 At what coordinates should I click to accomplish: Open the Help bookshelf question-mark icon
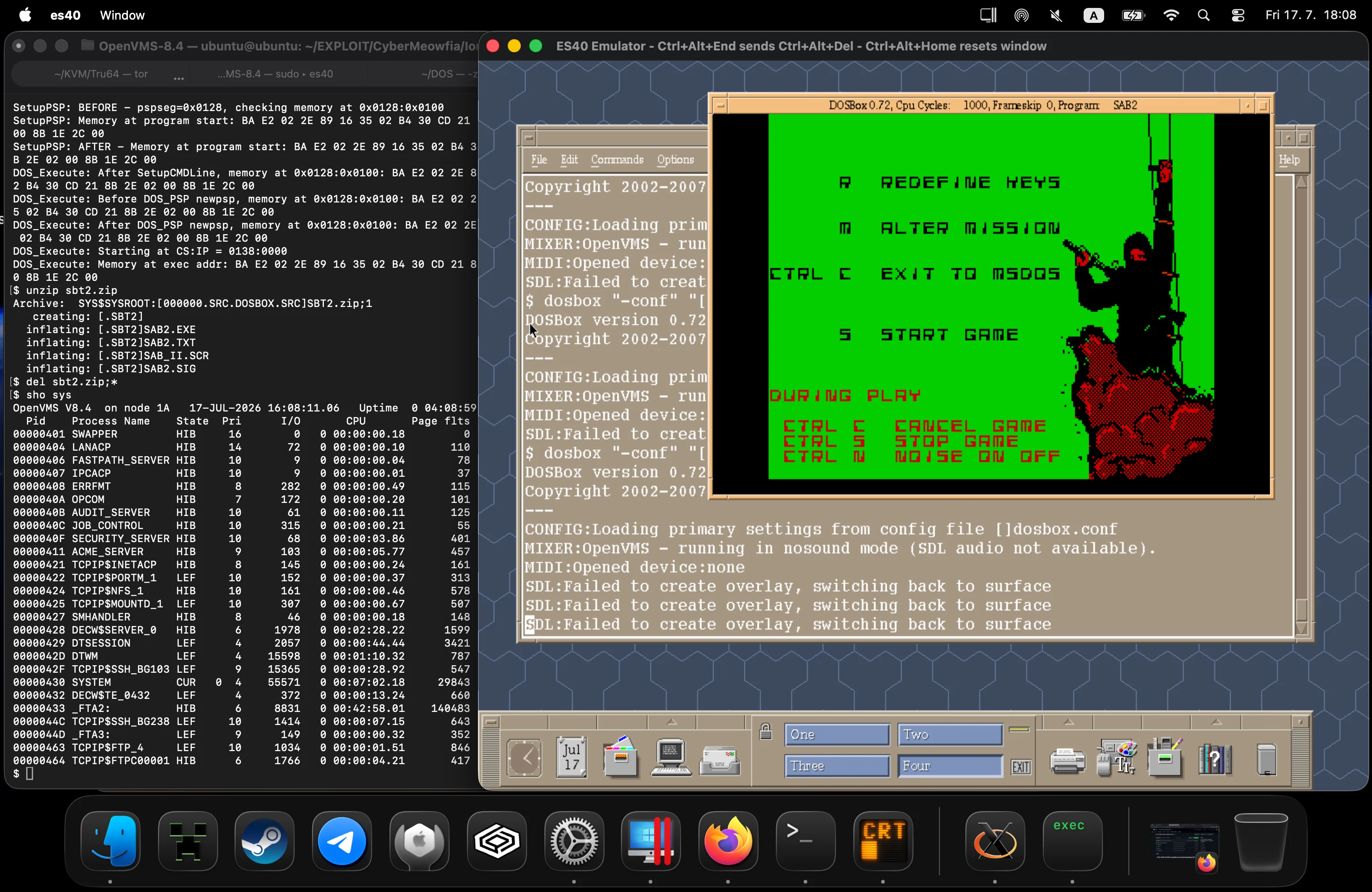1215,760
